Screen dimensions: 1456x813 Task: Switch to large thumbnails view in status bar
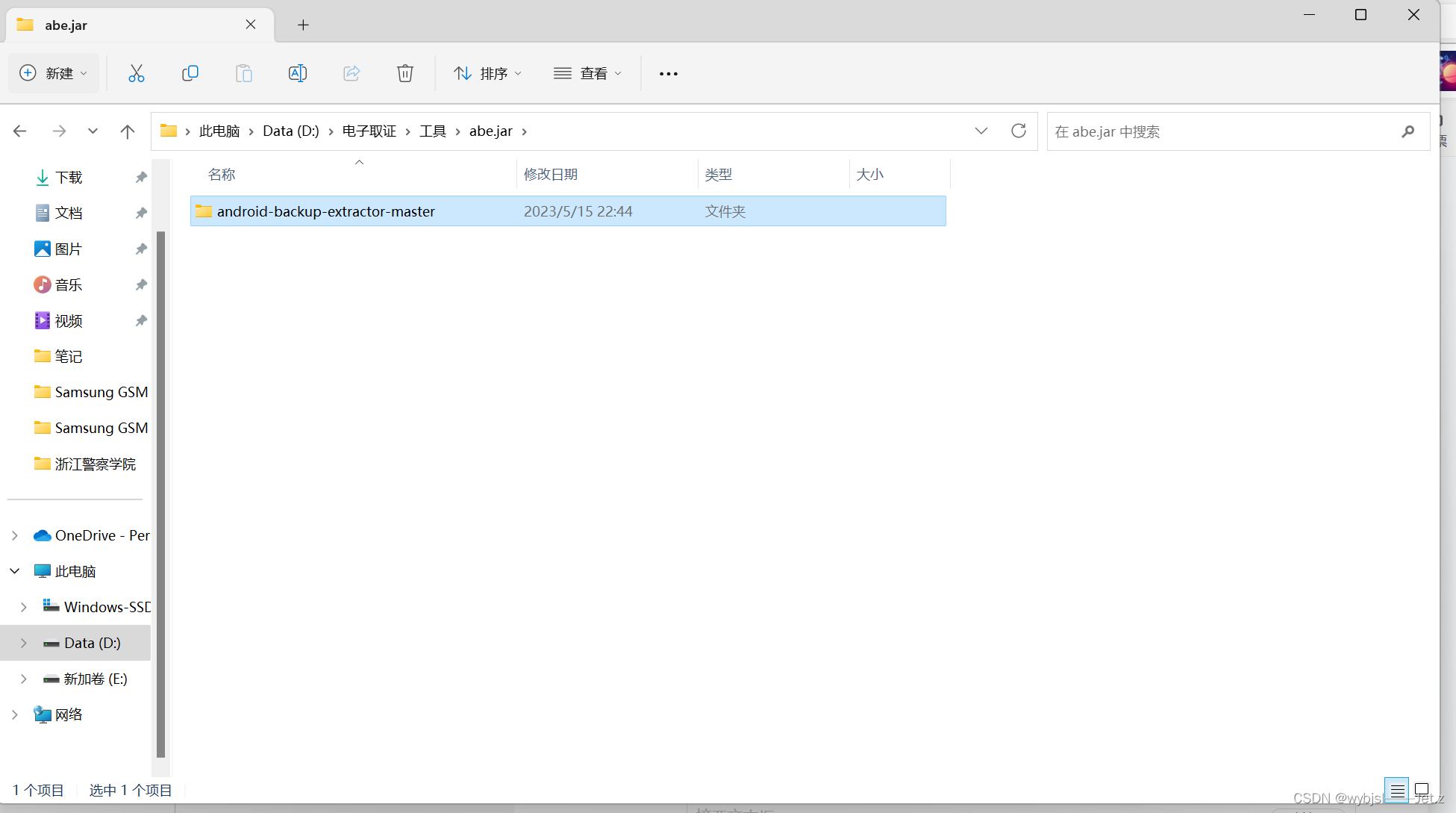(x=1422, y=789)
